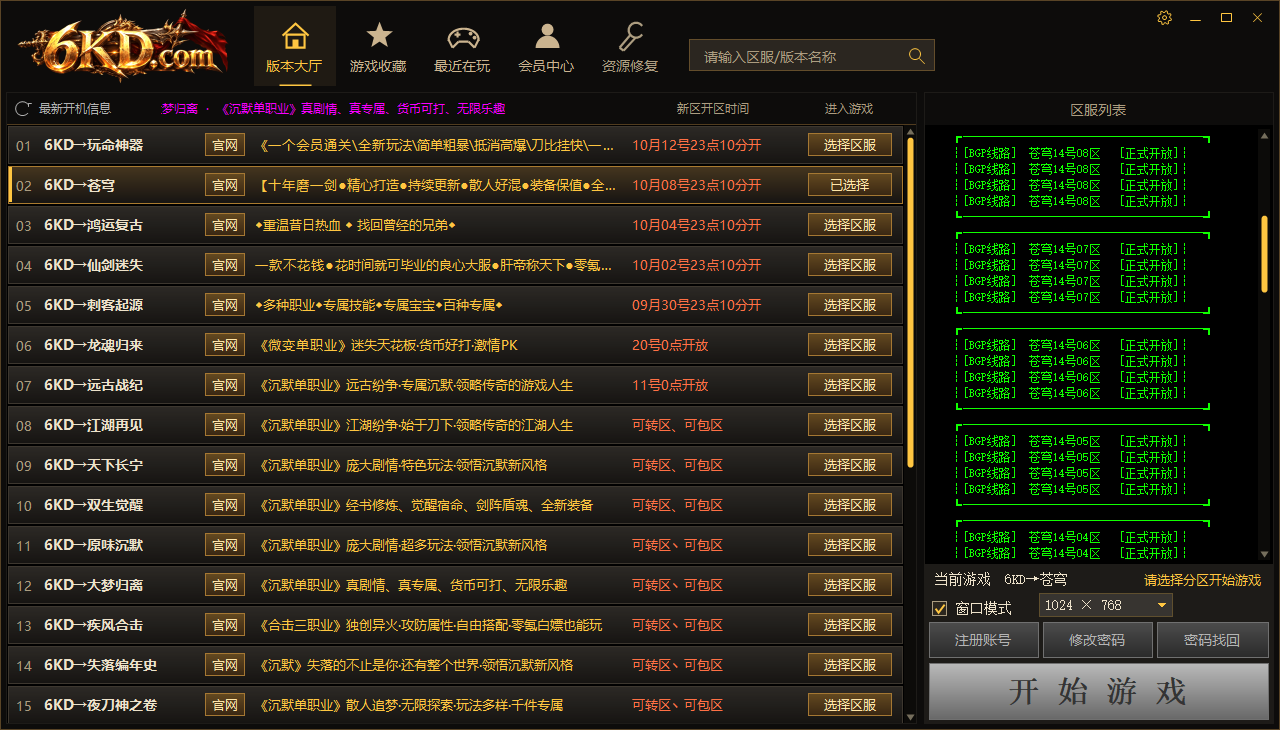Click 注册账号 button
The image size is (1280, 730).
[984, 640]
